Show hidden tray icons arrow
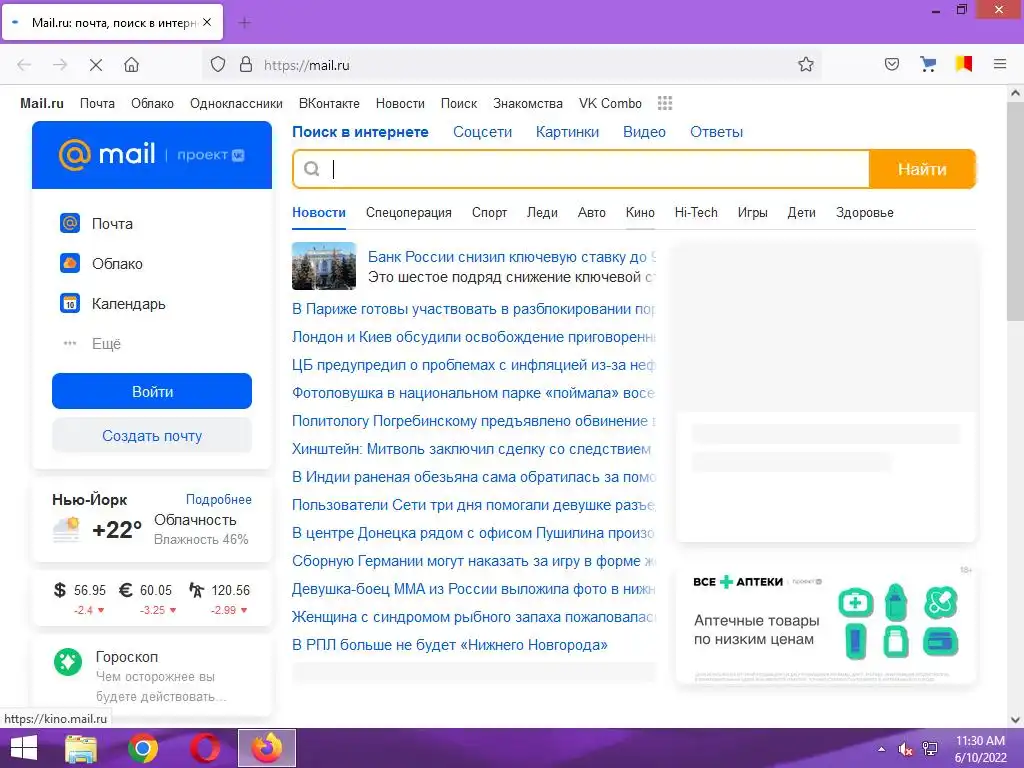This screenshot has width=1024, height=768. click(881, 749)
